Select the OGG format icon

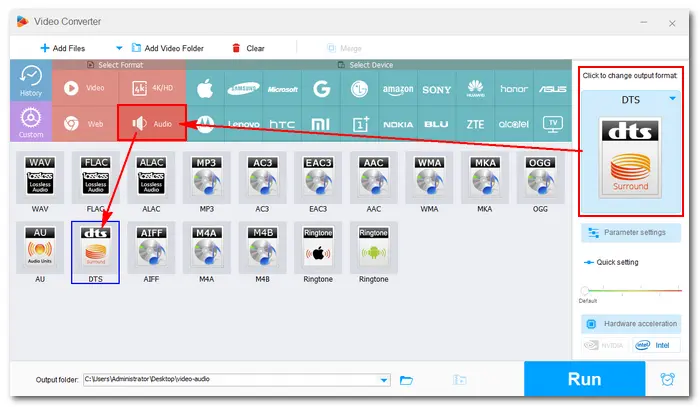click(x=540, y=177)
